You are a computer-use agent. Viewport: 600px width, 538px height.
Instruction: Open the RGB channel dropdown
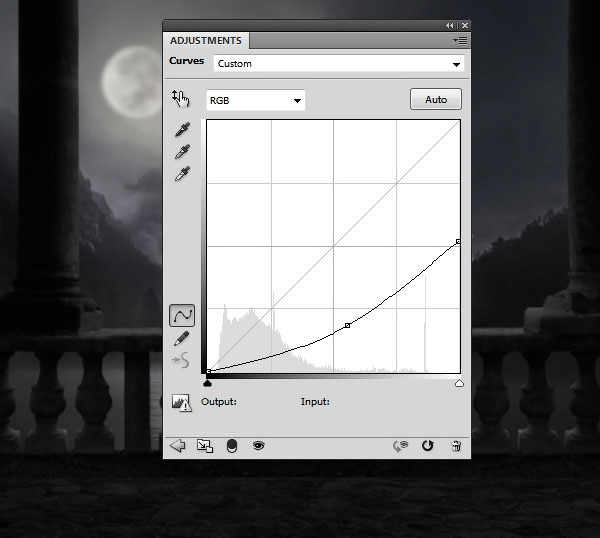point(256,100)
